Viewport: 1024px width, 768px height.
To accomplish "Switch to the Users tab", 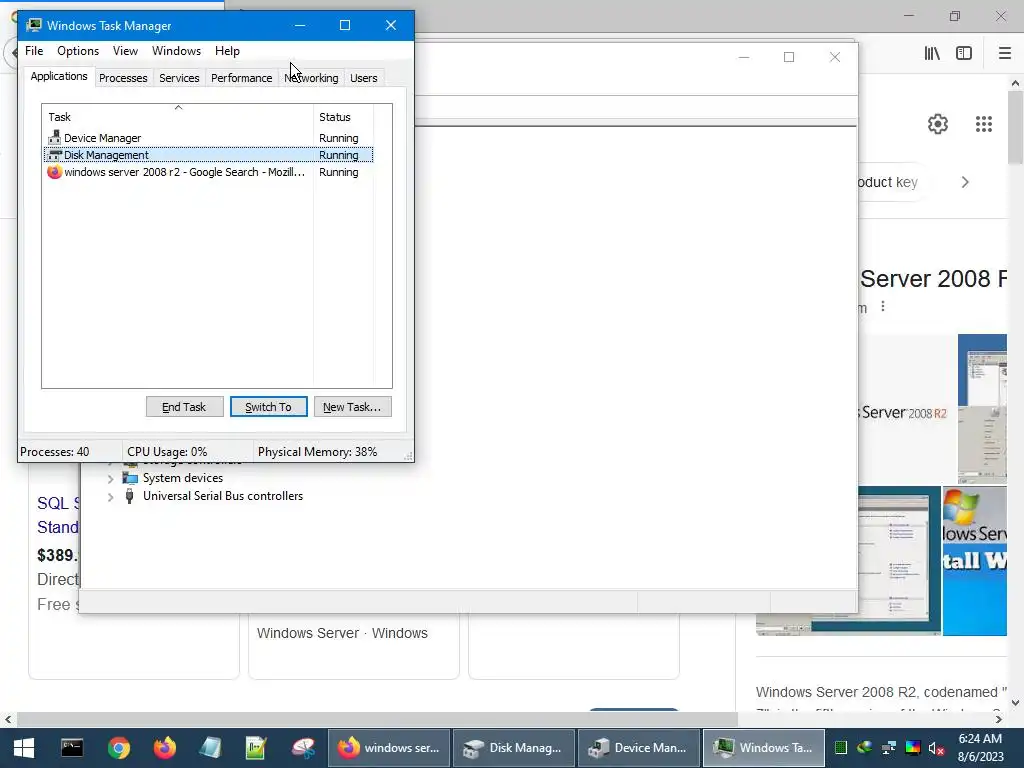I will [x=364, y=78].
